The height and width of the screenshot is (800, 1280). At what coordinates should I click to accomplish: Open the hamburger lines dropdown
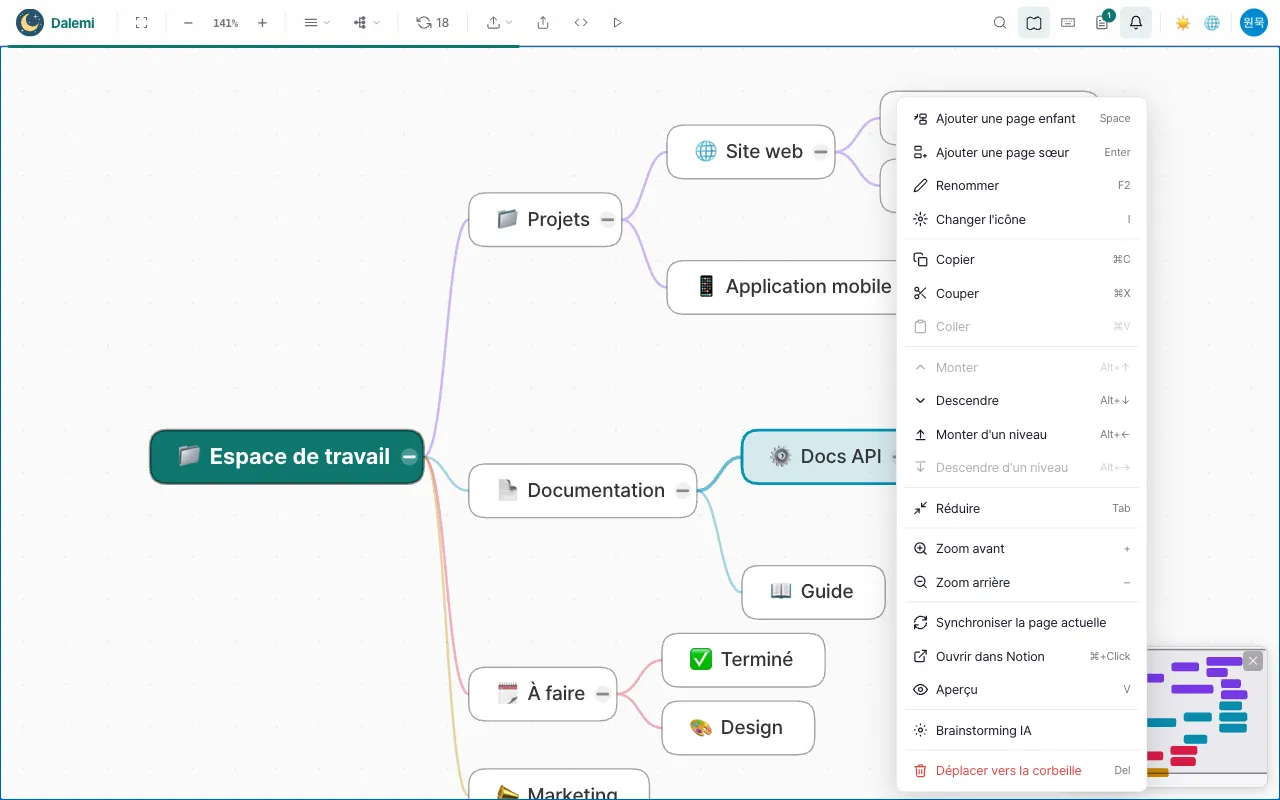(317, 23)
